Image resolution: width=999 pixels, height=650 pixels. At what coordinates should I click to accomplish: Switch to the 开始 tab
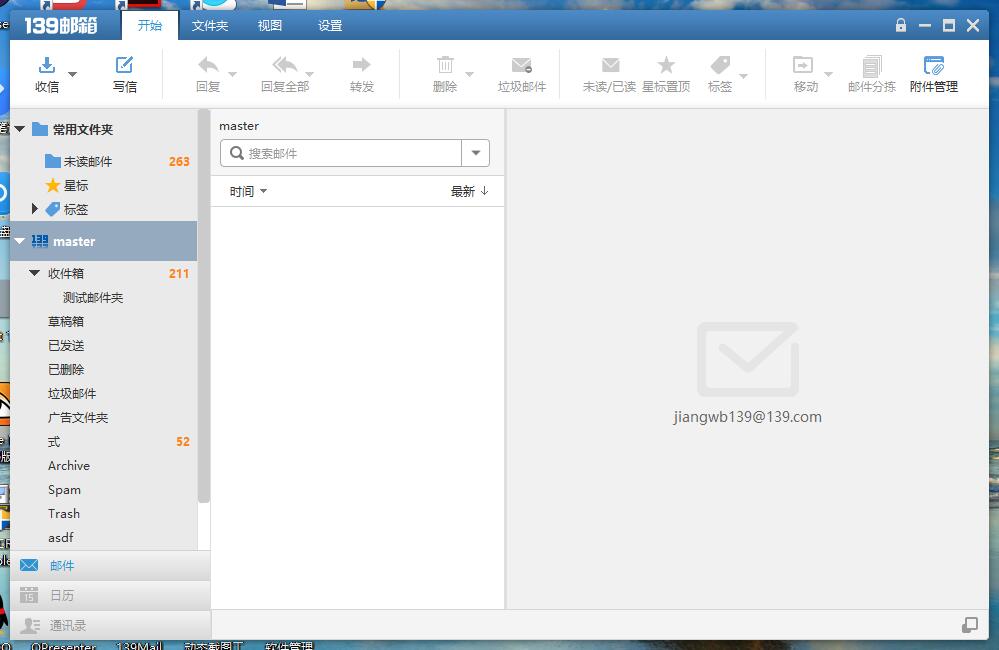point(150,25)
